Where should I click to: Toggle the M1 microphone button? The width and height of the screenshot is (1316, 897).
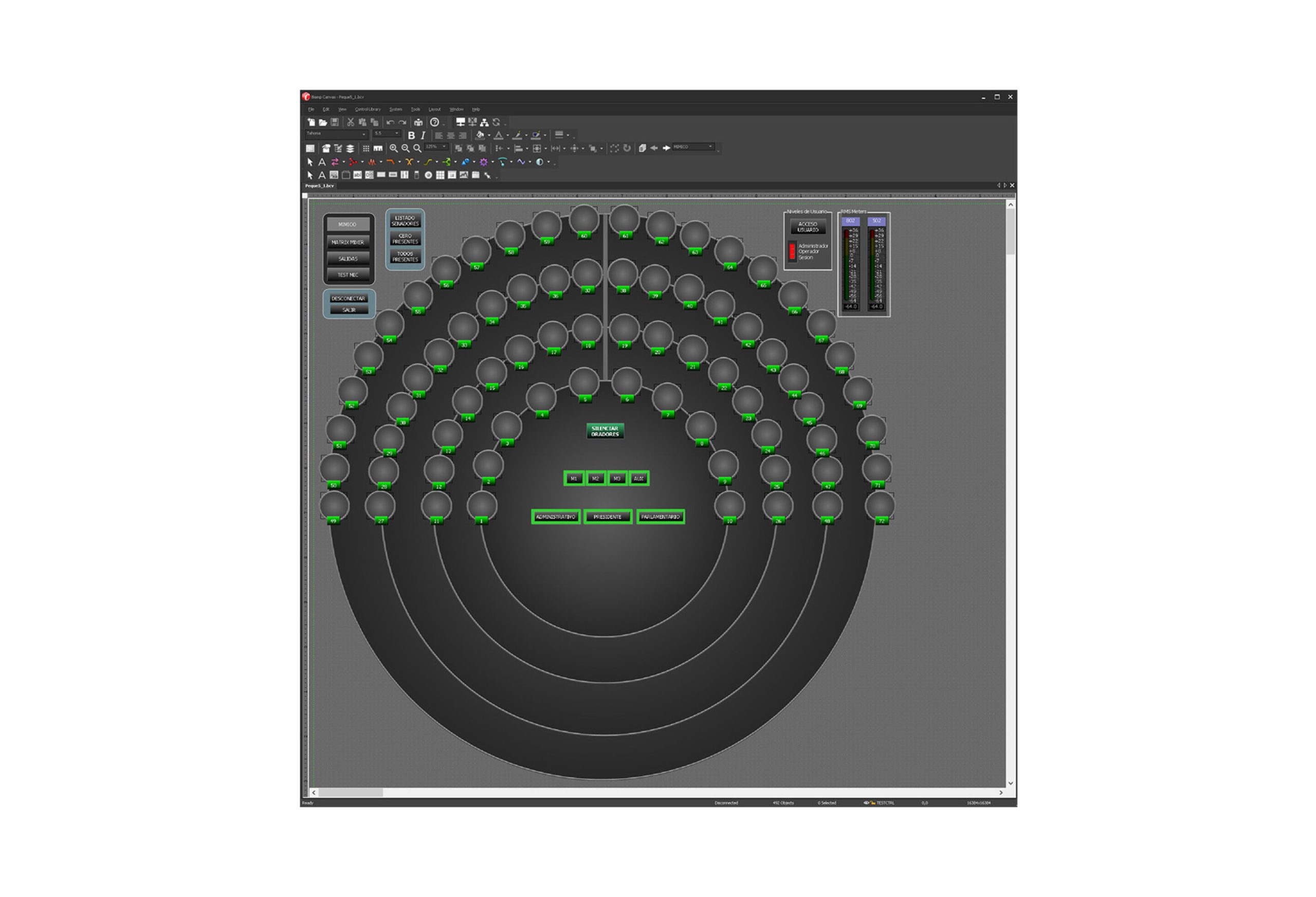pos(574,479)
